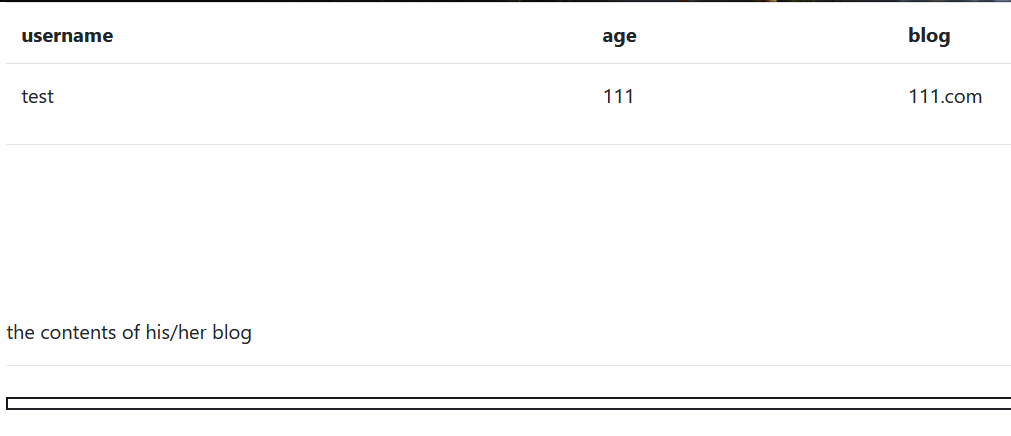Click the blank header space between age and blog
Image resolution: width=1011 pixels, height=436 pixels.
coord(772,35)
